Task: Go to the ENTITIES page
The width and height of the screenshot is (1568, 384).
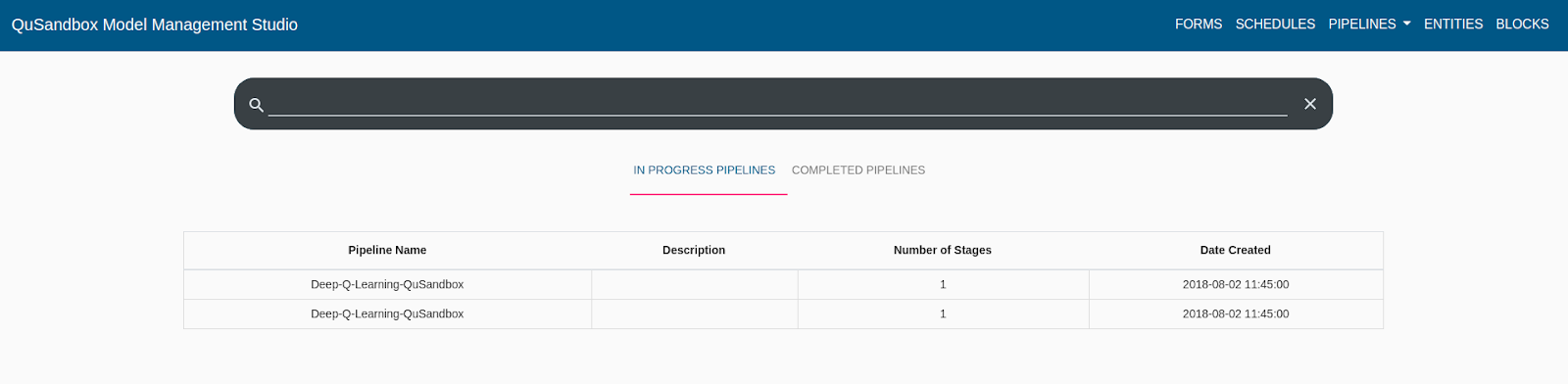Action: tap(1453, 24)
